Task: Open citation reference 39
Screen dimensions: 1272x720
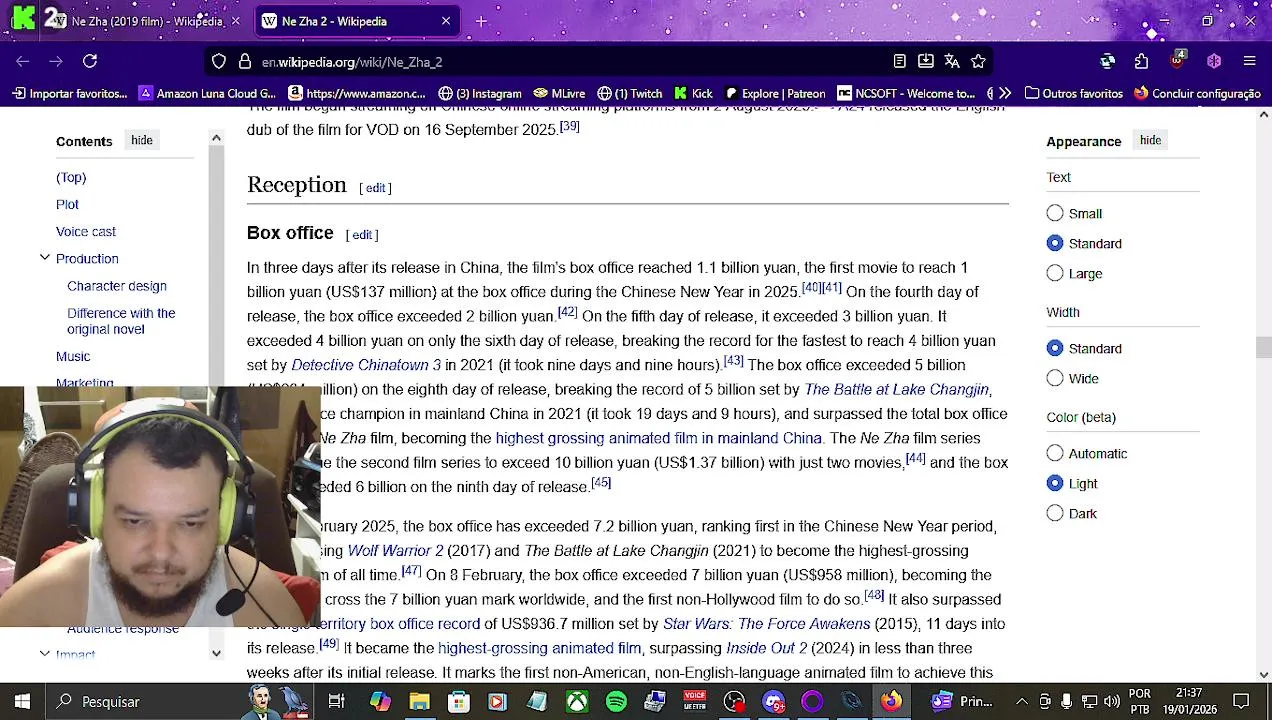Action: tap(569, 126)
